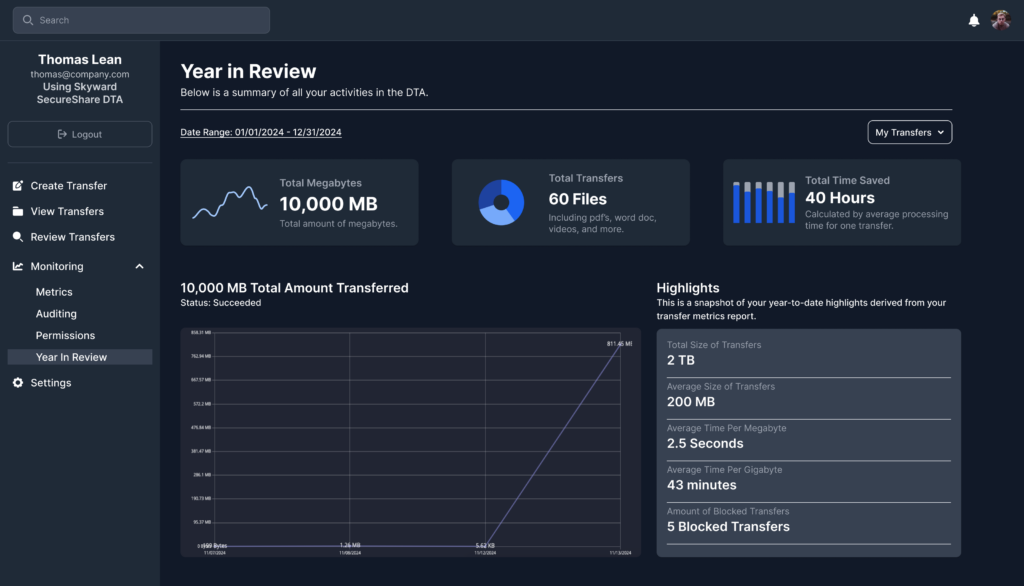Select Auditing in the sidebar

[x=56, y=314]
